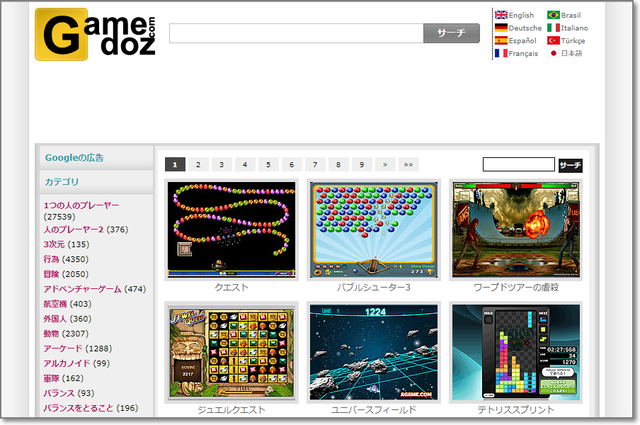Viewport: 640px width, 425px height.
Task: Open the バブルシューター3 game thumbnail
Action: click(x=374, y=229)
